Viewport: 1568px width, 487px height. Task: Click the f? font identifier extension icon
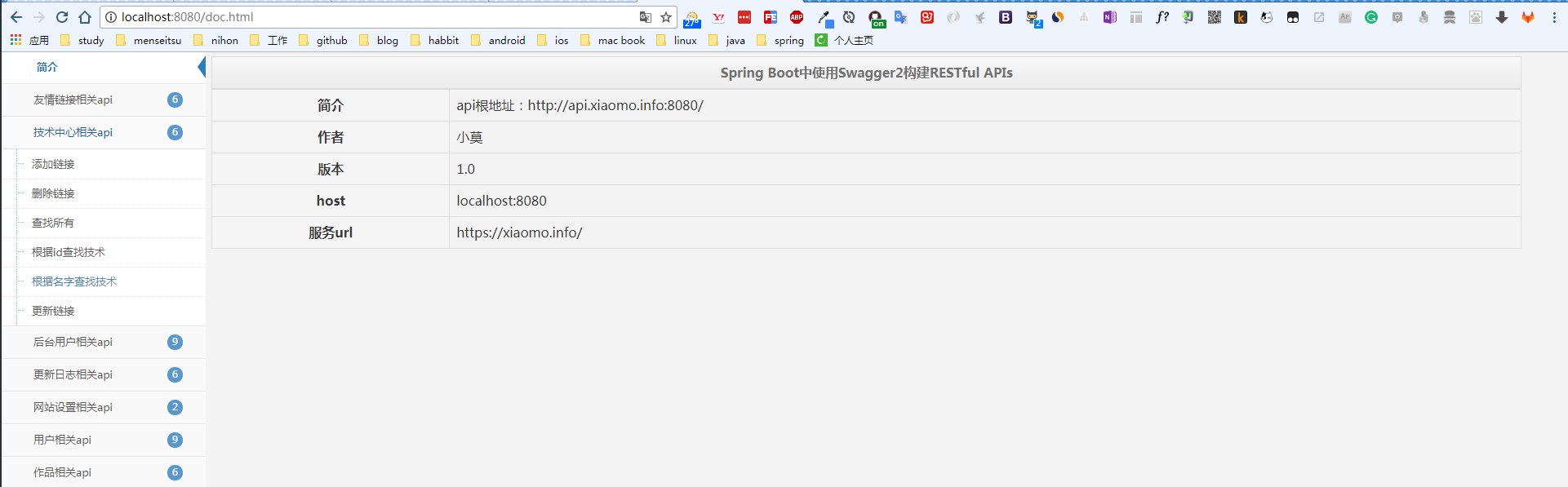[x=1162, y=17]
